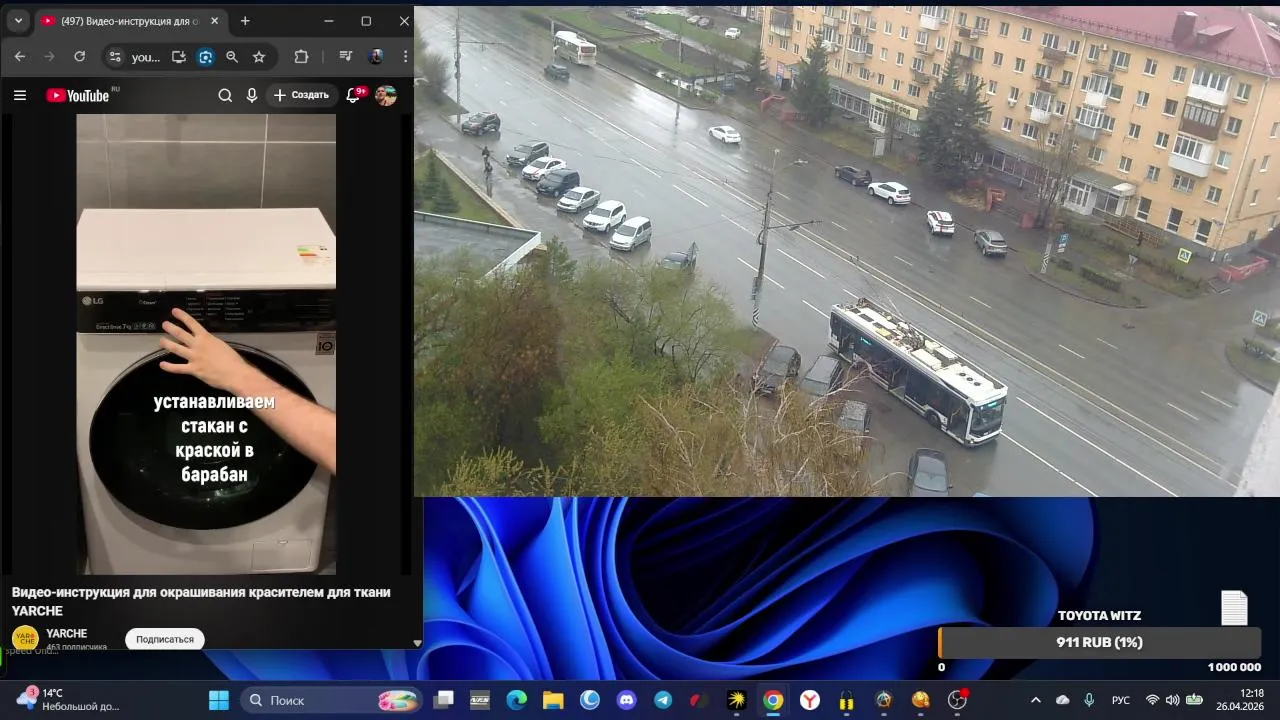Image resolution: width=1280 pixels, height=720 pixels.
Task: Reload the YouTube page
Action: coord(80,57)
